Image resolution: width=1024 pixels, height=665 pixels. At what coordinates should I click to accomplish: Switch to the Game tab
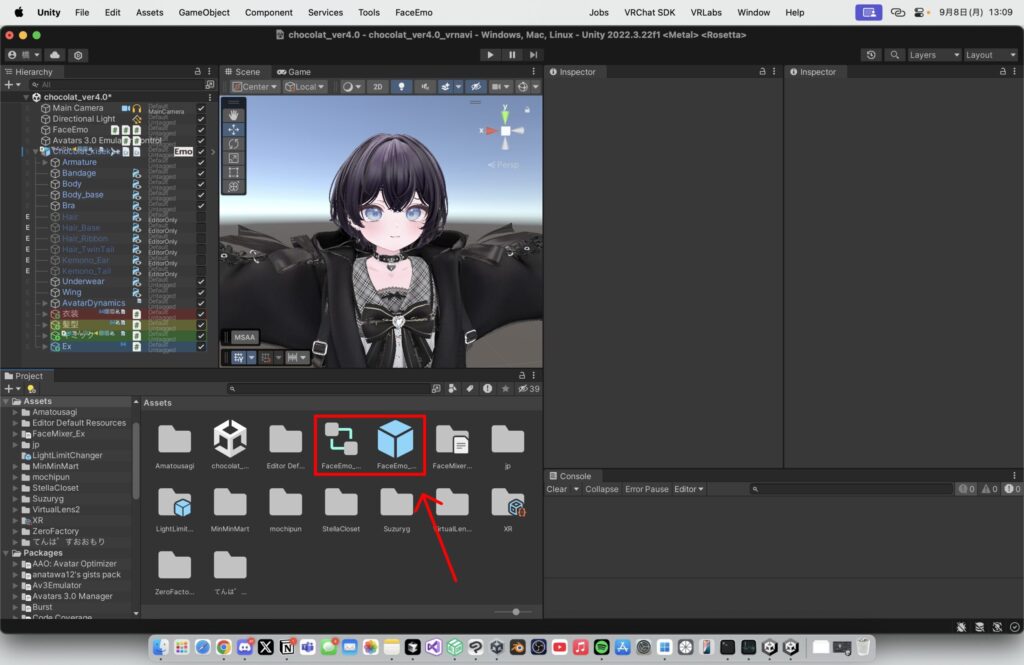295,72
